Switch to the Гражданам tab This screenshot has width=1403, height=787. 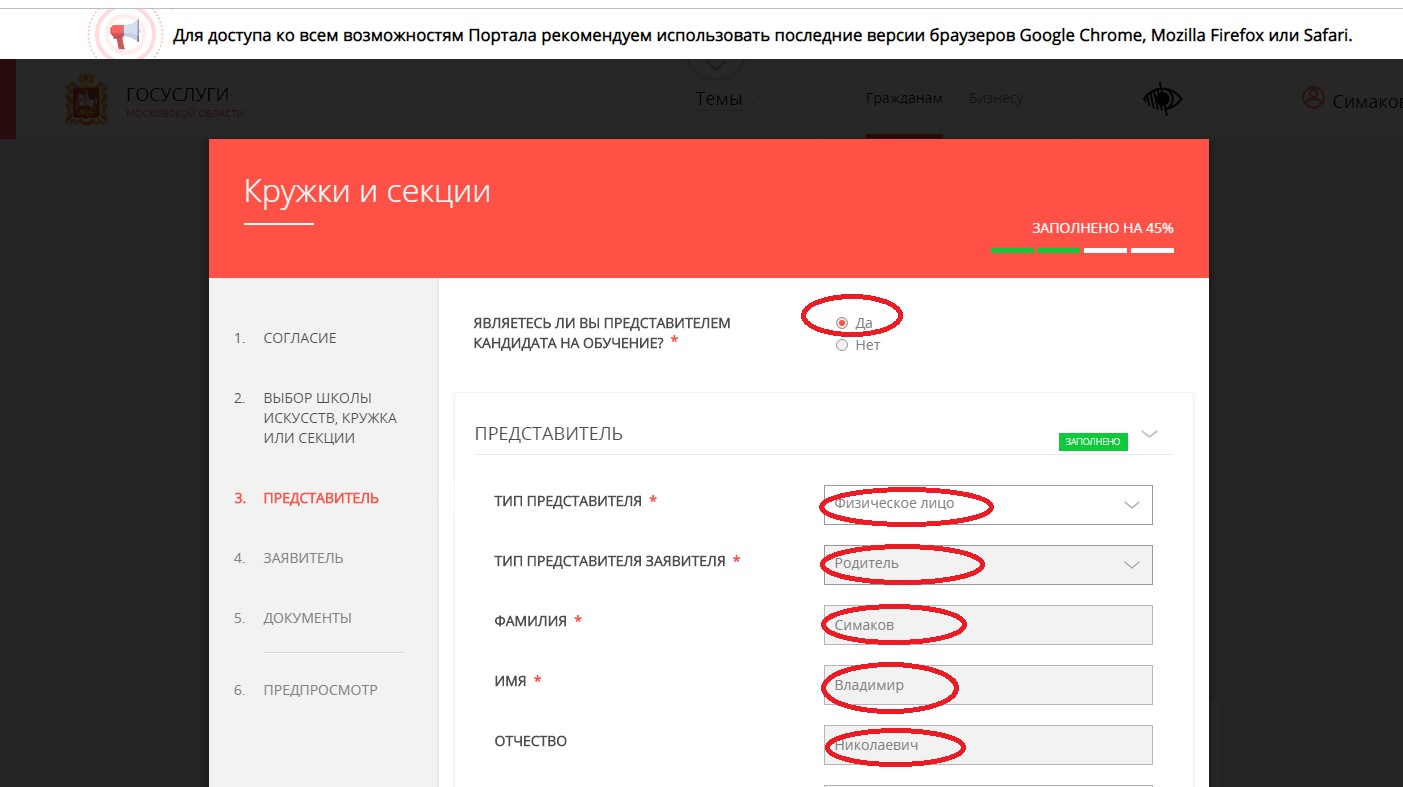[904, 98]
